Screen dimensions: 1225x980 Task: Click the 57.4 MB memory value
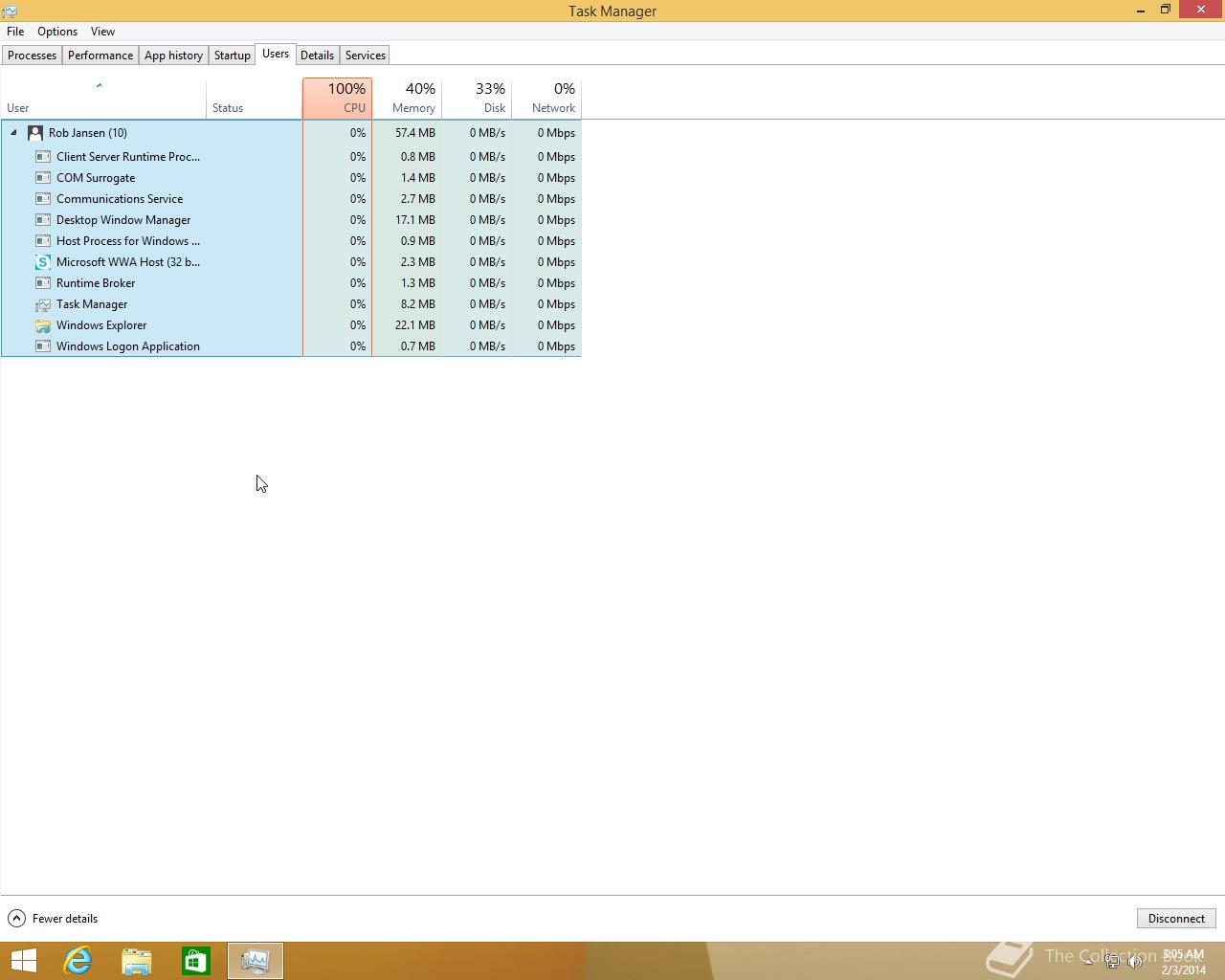[415, 133]
